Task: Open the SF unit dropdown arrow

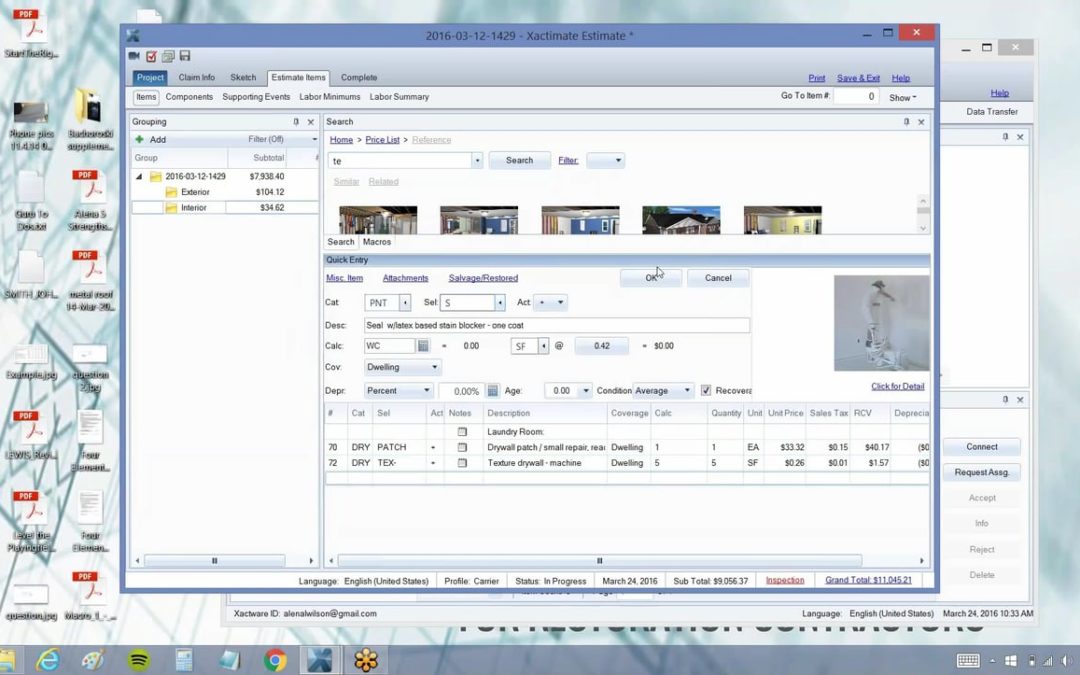Action: point(543,346)
